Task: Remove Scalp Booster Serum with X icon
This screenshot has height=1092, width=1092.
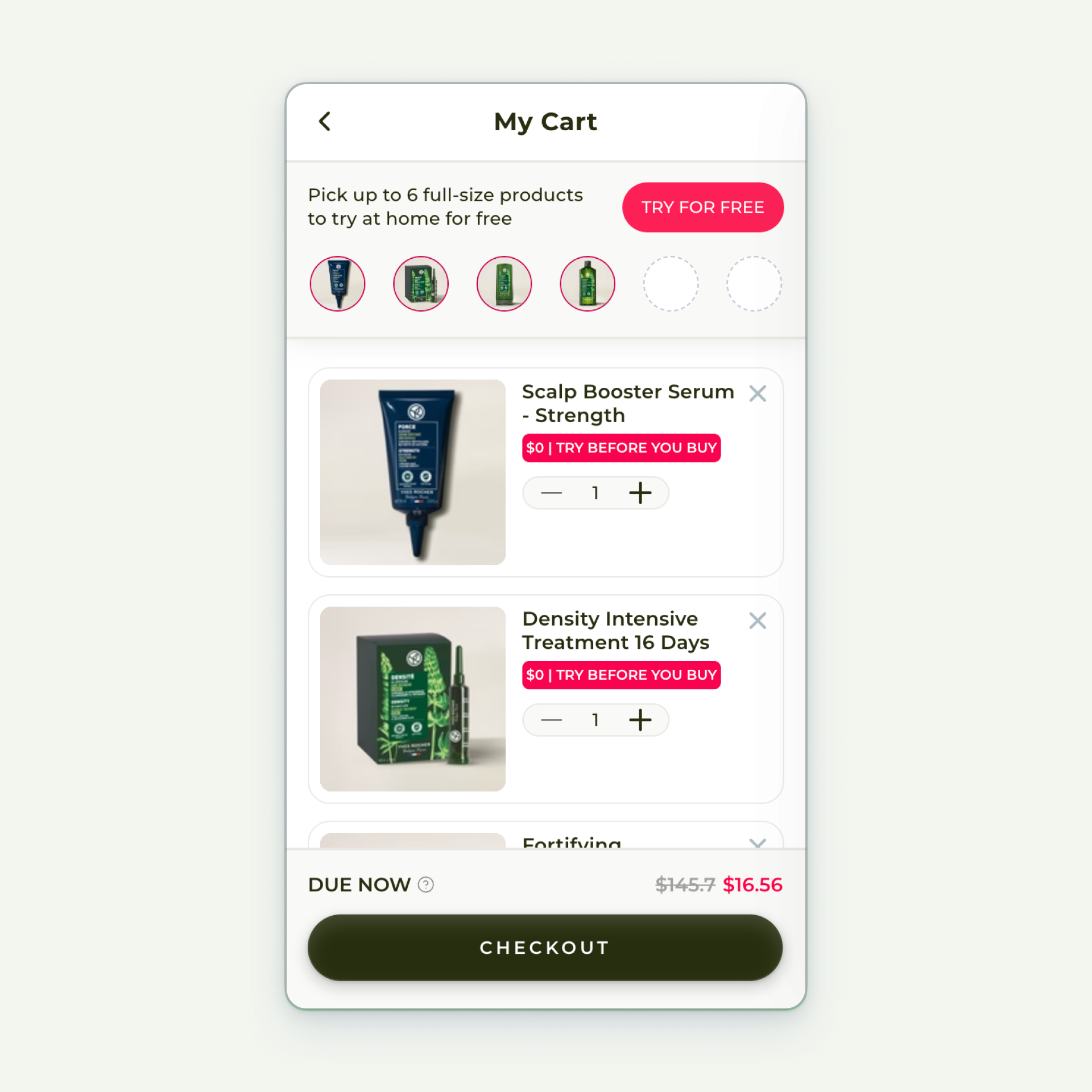Action: pyautogui.click(x=758, y=394)
